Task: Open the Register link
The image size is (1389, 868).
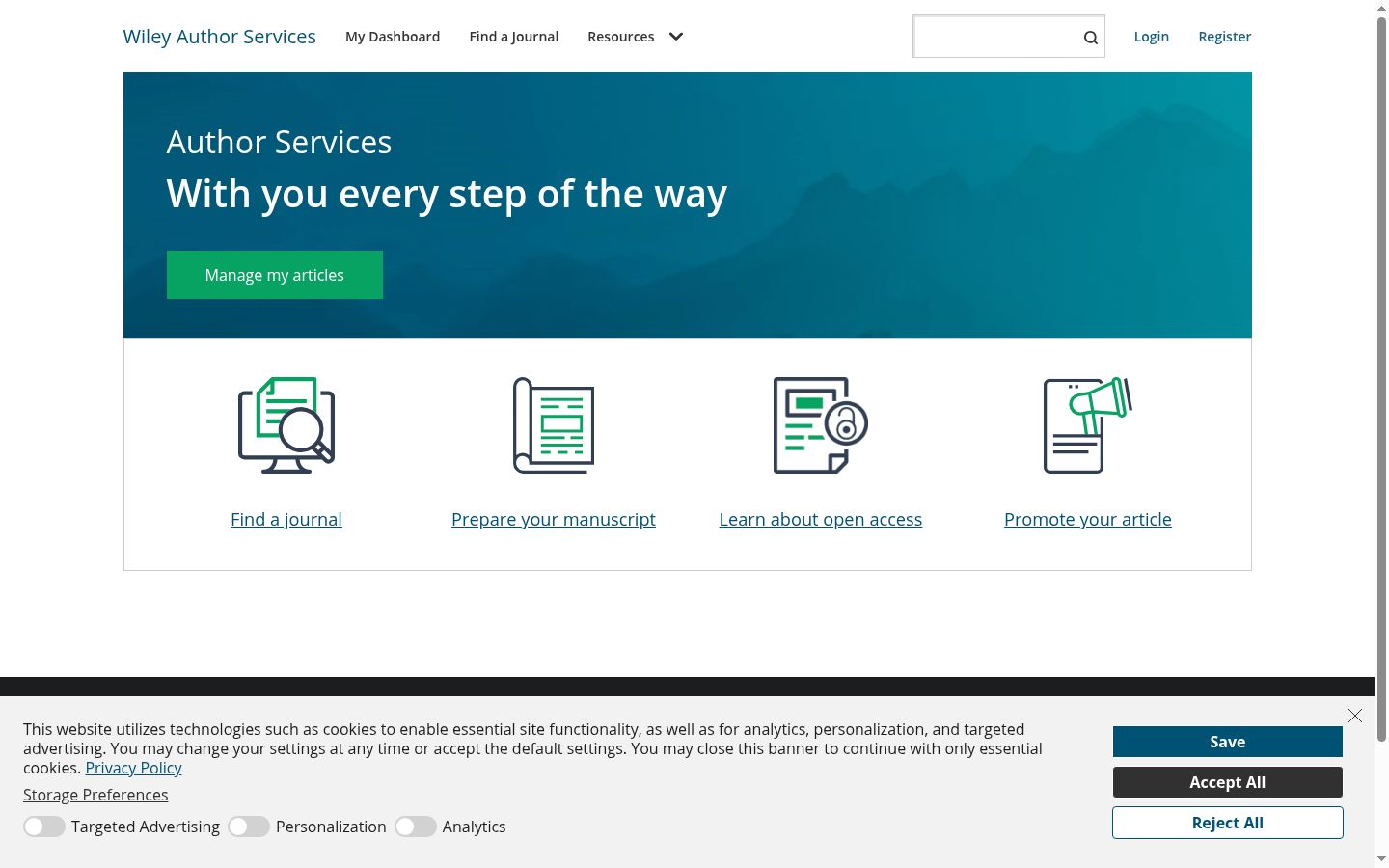Action: pos(1225,37)
